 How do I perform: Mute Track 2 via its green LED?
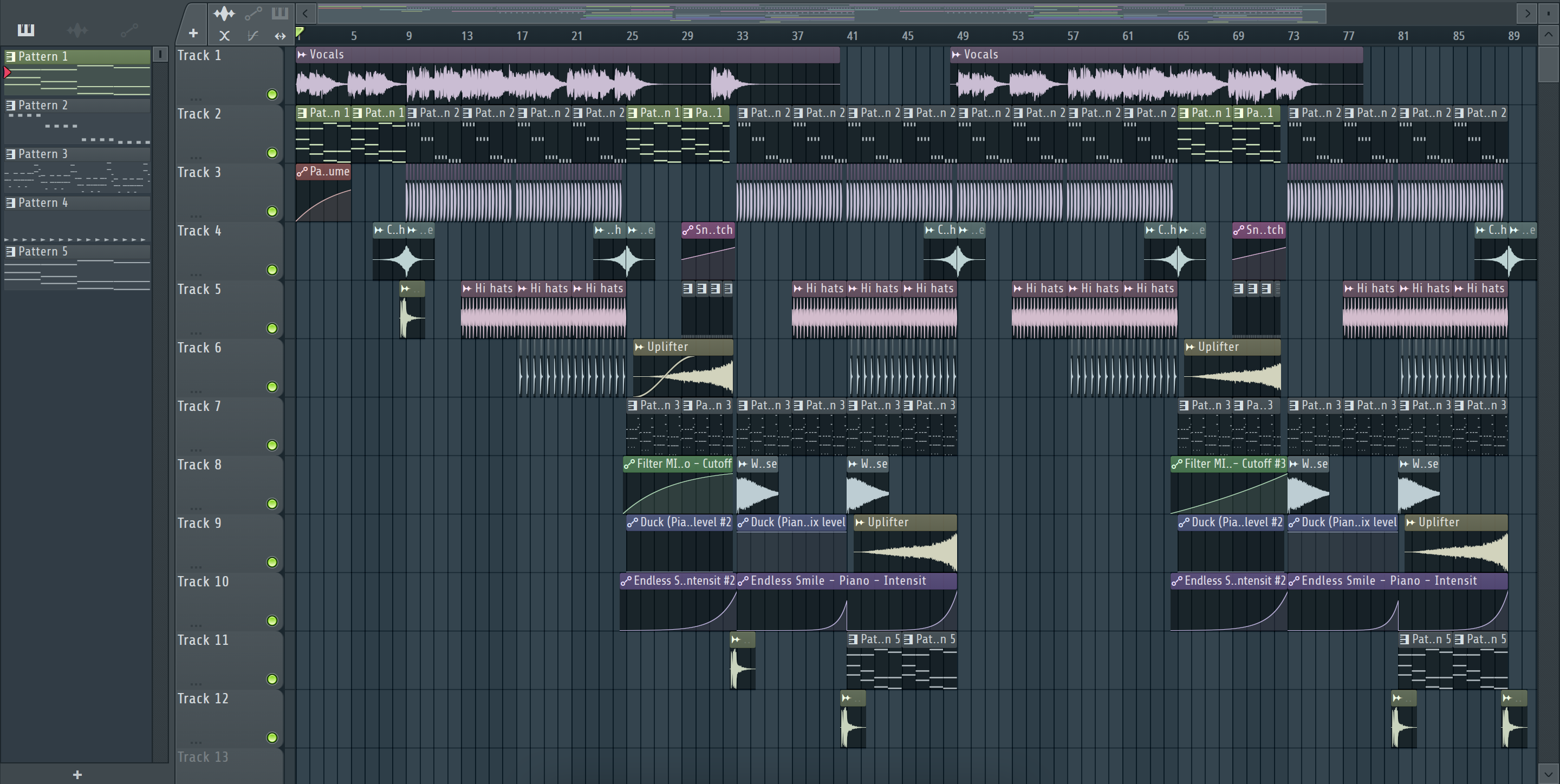(272, 153)
